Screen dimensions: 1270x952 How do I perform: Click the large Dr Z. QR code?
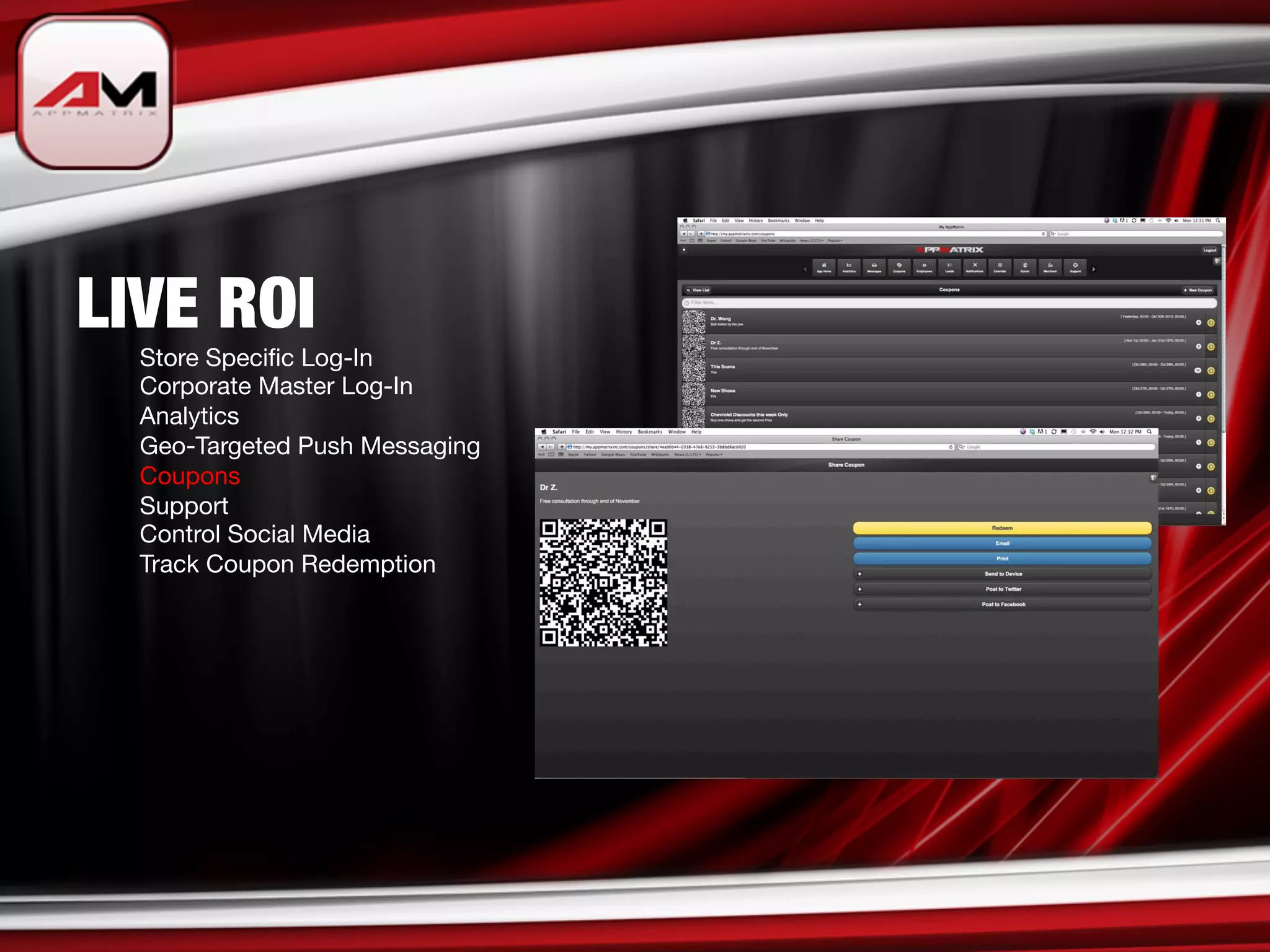(x=603, y=583)
